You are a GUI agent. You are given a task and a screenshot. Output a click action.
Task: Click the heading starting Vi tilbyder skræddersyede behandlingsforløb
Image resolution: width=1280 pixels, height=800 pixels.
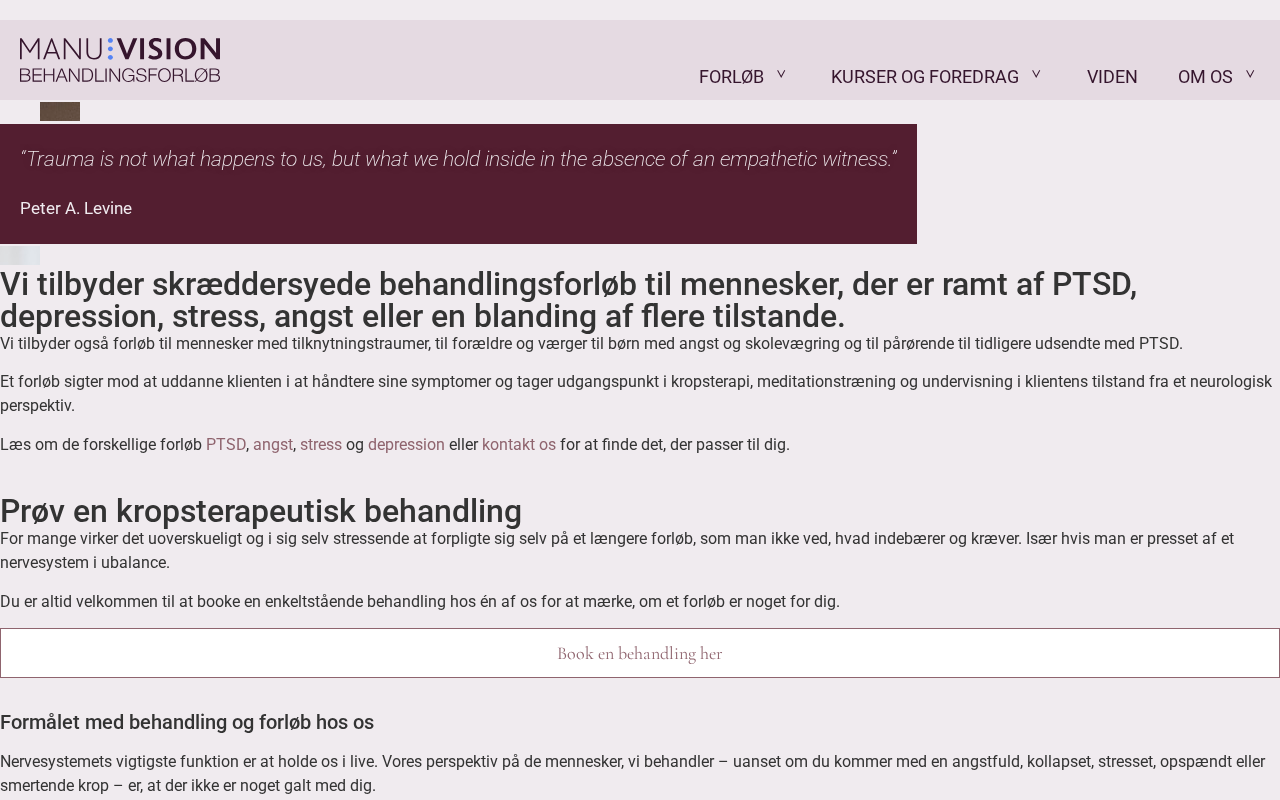point(568,300)
